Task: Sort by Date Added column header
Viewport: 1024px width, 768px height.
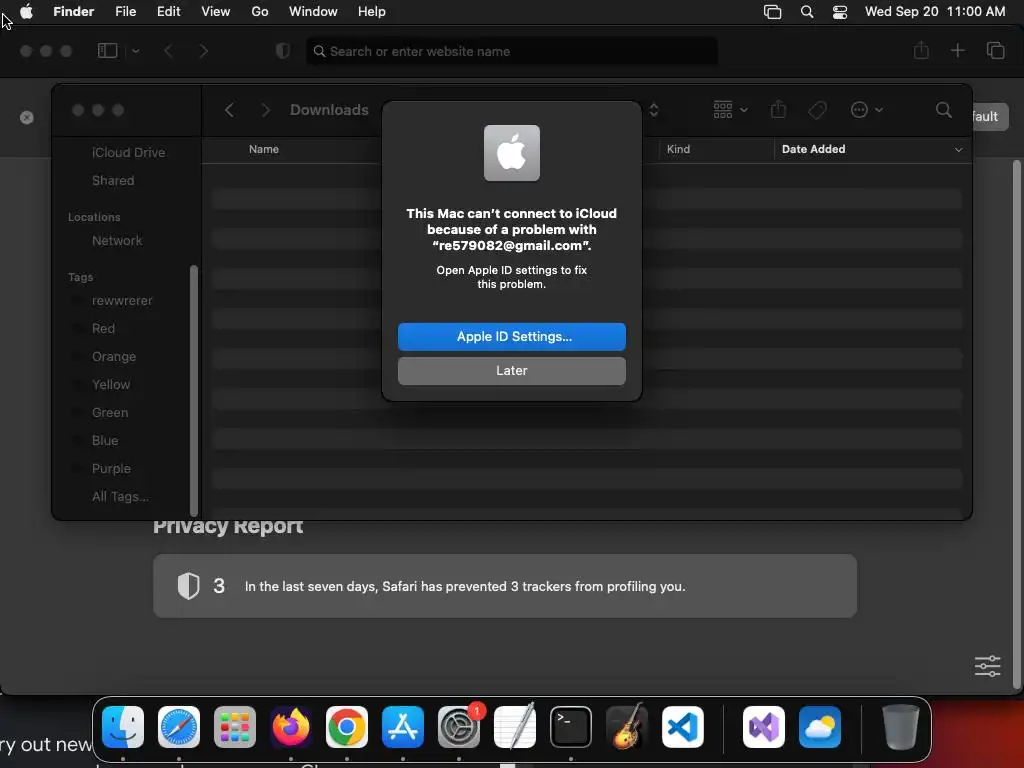Action: pyautogui.click(x=814, y=149)
